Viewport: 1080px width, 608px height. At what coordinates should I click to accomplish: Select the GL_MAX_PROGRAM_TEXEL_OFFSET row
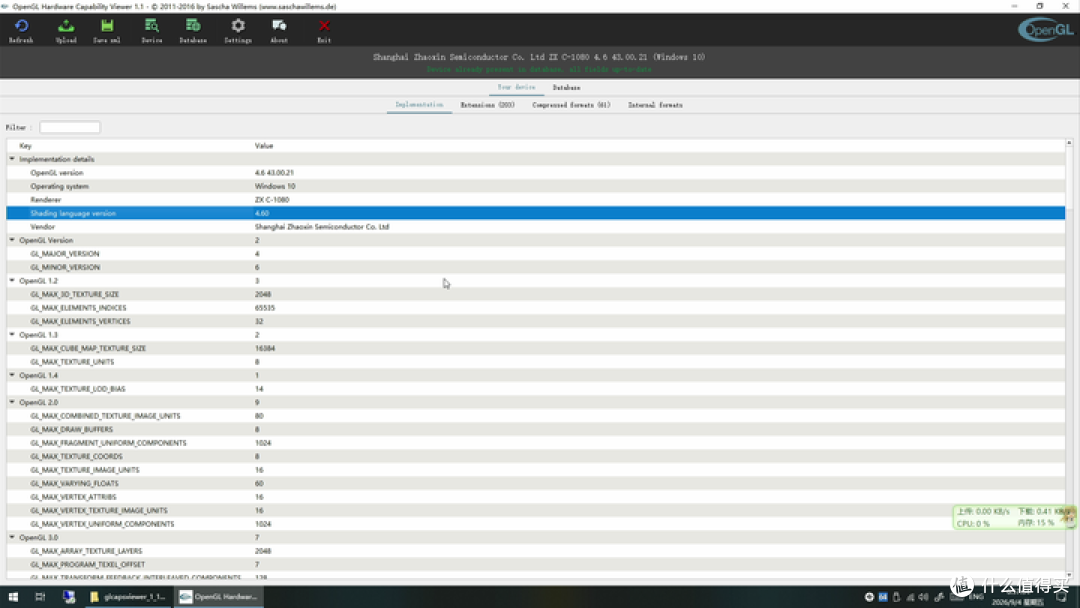pyautogui.click(x=536, y=564)
